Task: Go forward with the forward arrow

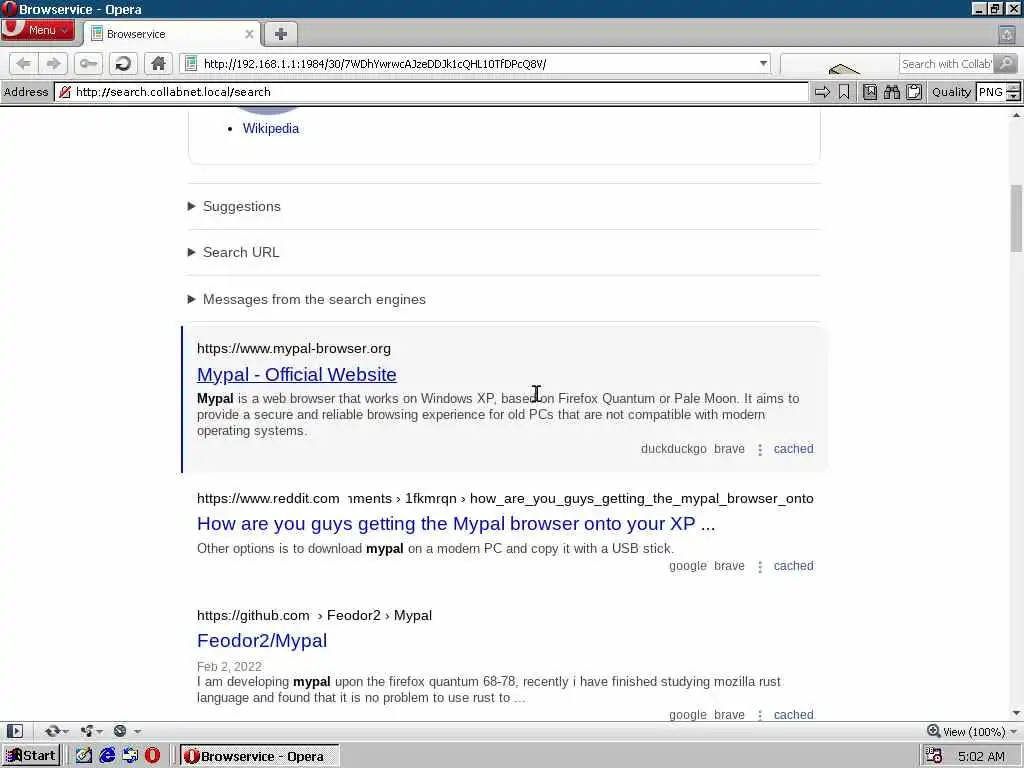Action: (53, 63)
